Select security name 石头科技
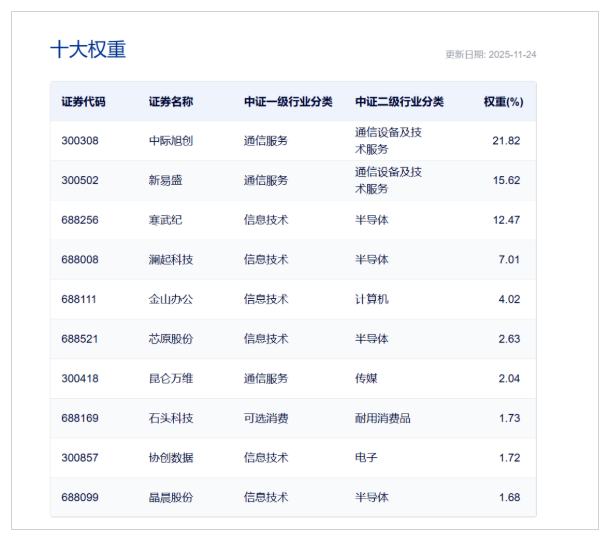The image size is (609, 539). click(171, 418)
